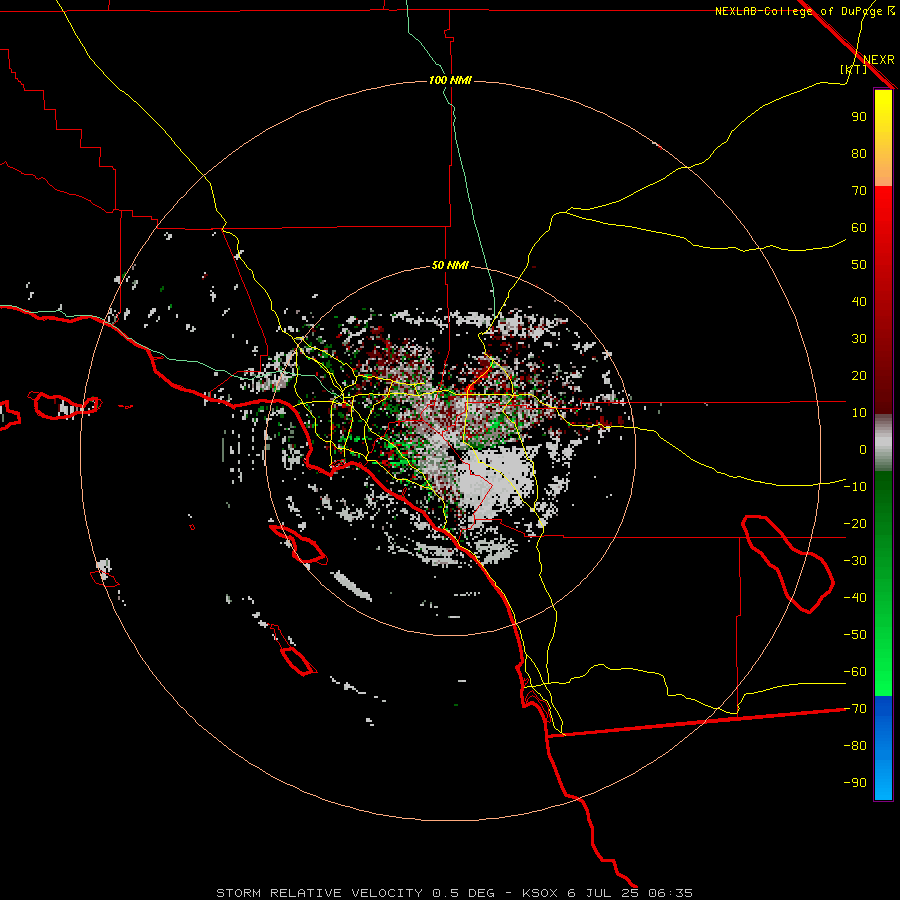The width and height of the screenshot is (900, 900).
Task: Click the -50 value on the velocity scale
Action: [x=855, y=635]
